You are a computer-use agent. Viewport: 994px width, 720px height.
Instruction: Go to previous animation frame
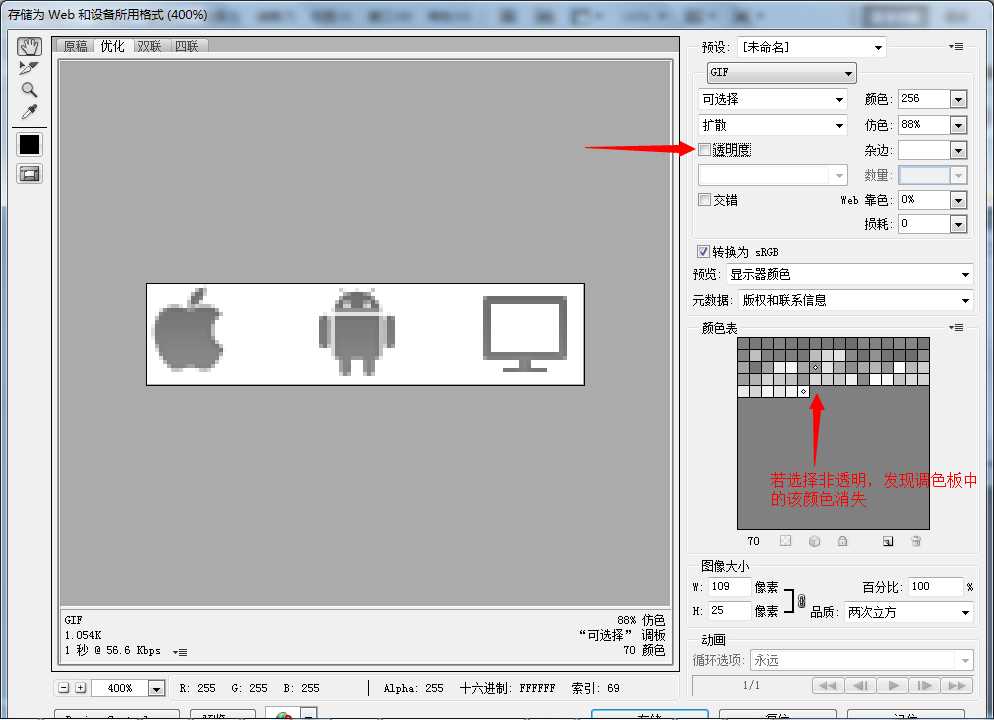point(860,685)
